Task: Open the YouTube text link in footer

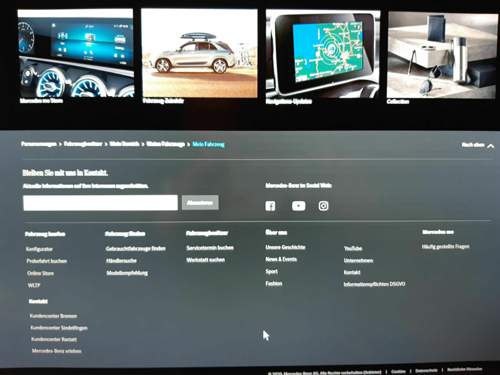Action: pos(353,248)
